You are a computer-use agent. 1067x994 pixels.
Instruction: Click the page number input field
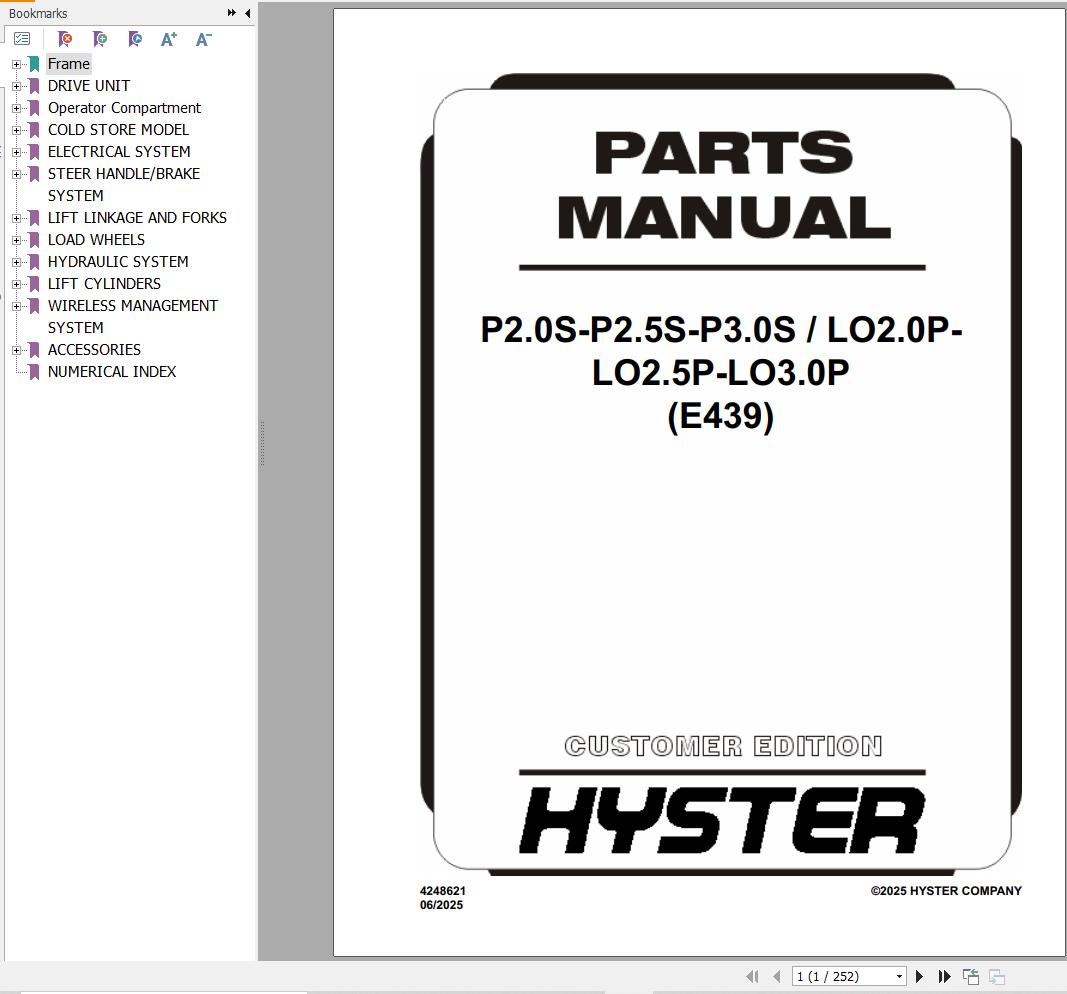(840, 976)
